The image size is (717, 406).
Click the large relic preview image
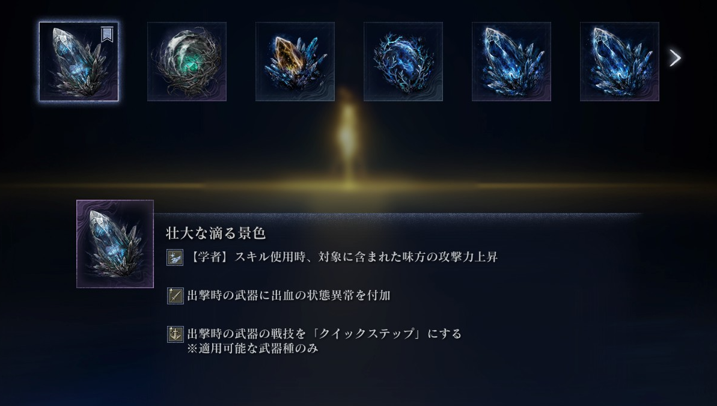(115, 244)
